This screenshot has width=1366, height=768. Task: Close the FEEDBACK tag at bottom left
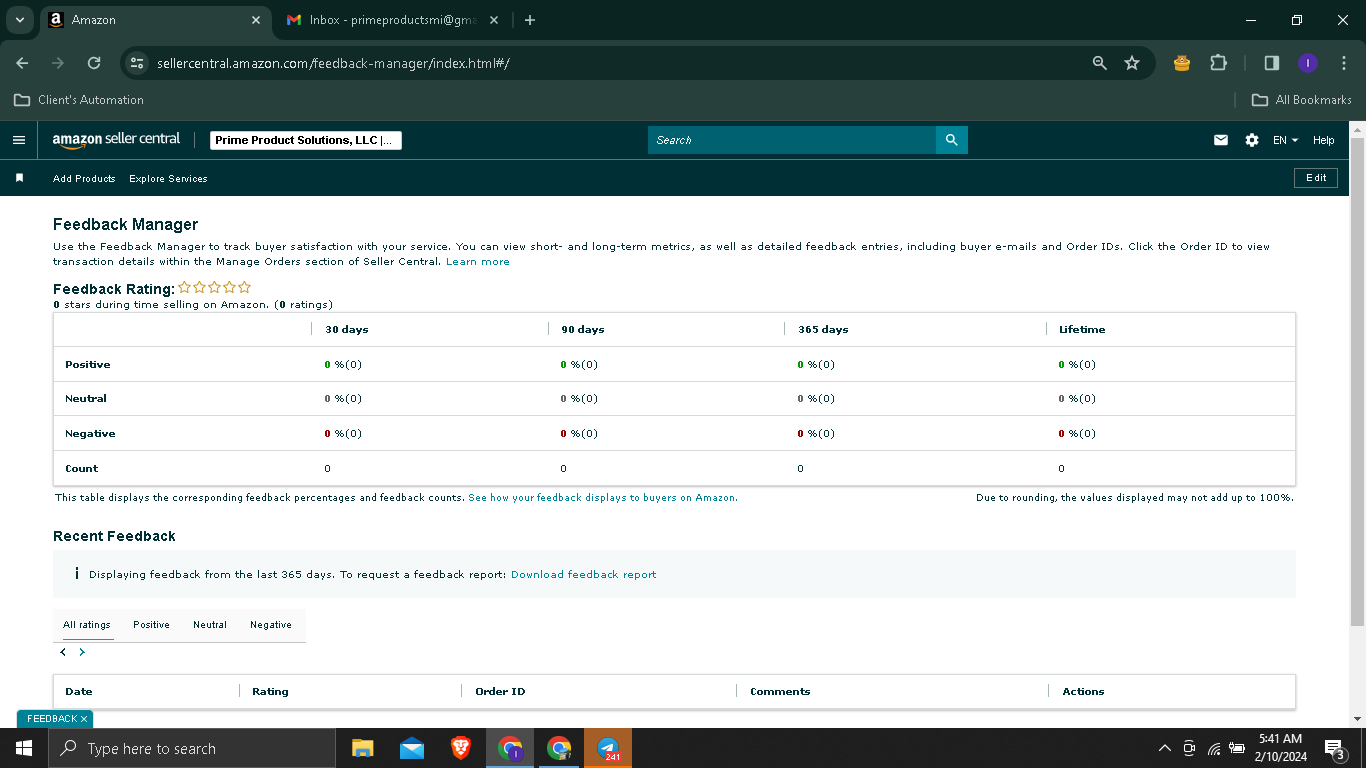[84, 719]
